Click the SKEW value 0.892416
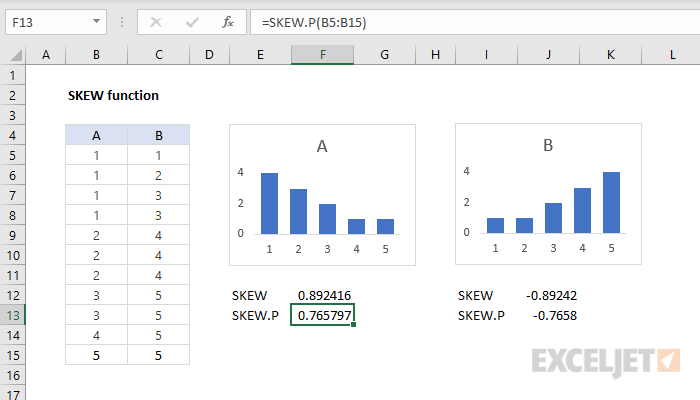This screenshot has height=400, width=700. (323, 296)
